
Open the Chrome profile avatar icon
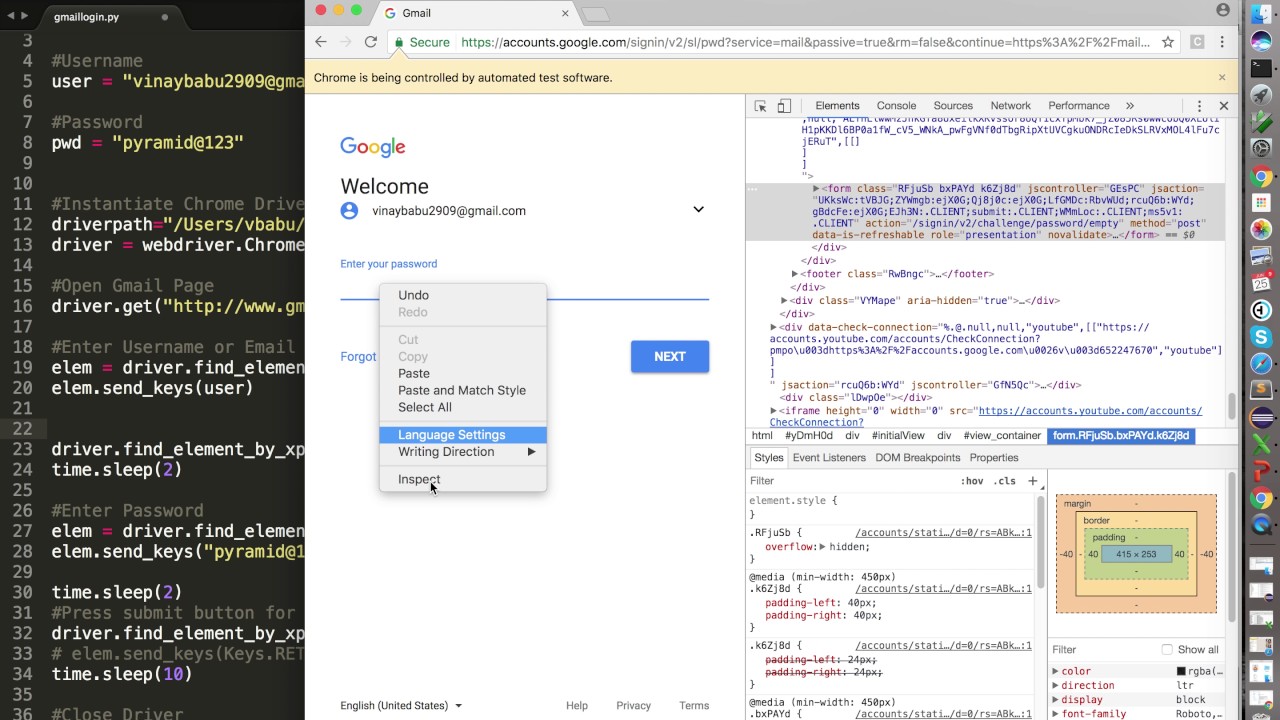[1223, 10]
